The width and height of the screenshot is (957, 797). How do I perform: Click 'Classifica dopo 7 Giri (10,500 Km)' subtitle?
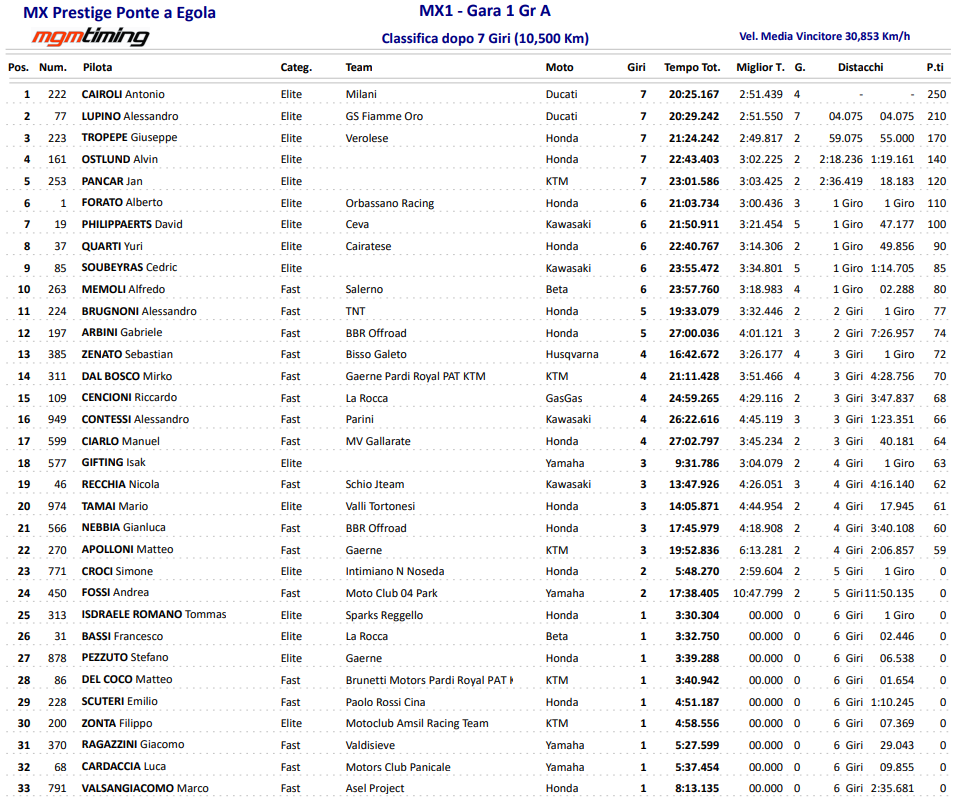tap(485, 38)
